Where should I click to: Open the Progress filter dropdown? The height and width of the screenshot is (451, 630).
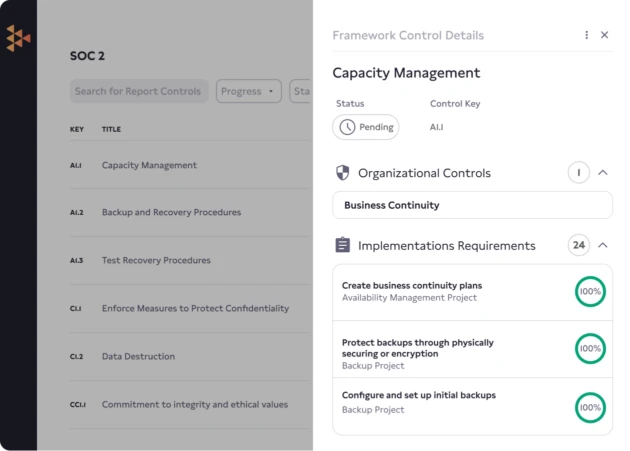(x=249, y=92)
